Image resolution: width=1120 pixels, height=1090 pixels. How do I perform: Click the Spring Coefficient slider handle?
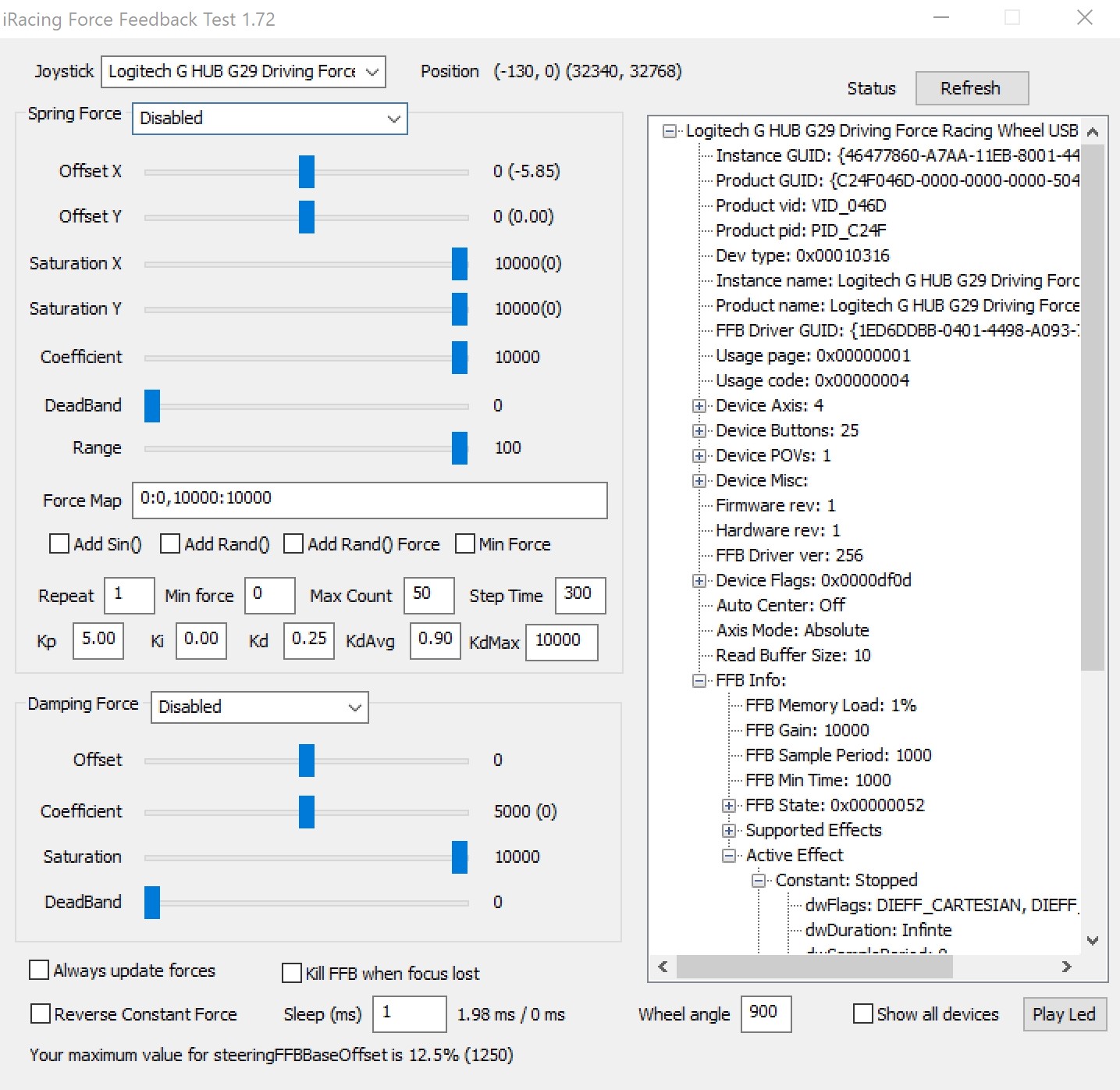pyautogui.click(x=460, y=358)
